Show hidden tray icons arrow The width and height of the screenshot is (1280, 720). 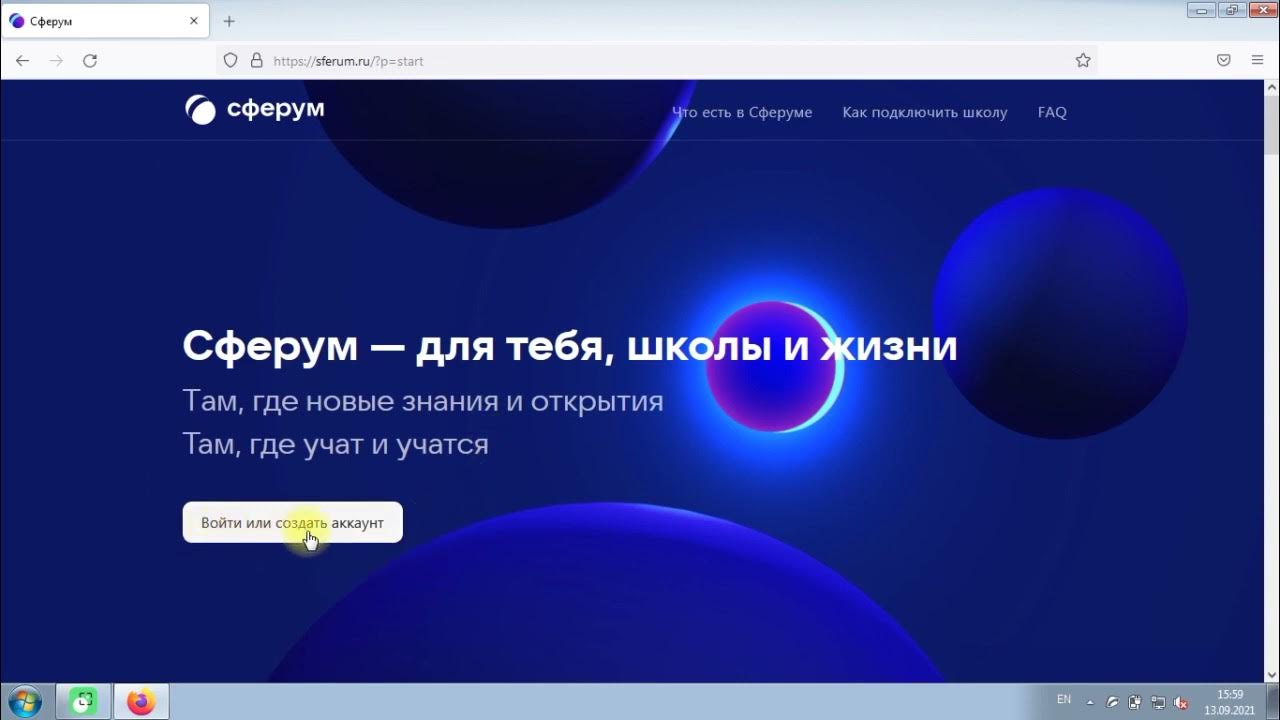point(1090,703)
